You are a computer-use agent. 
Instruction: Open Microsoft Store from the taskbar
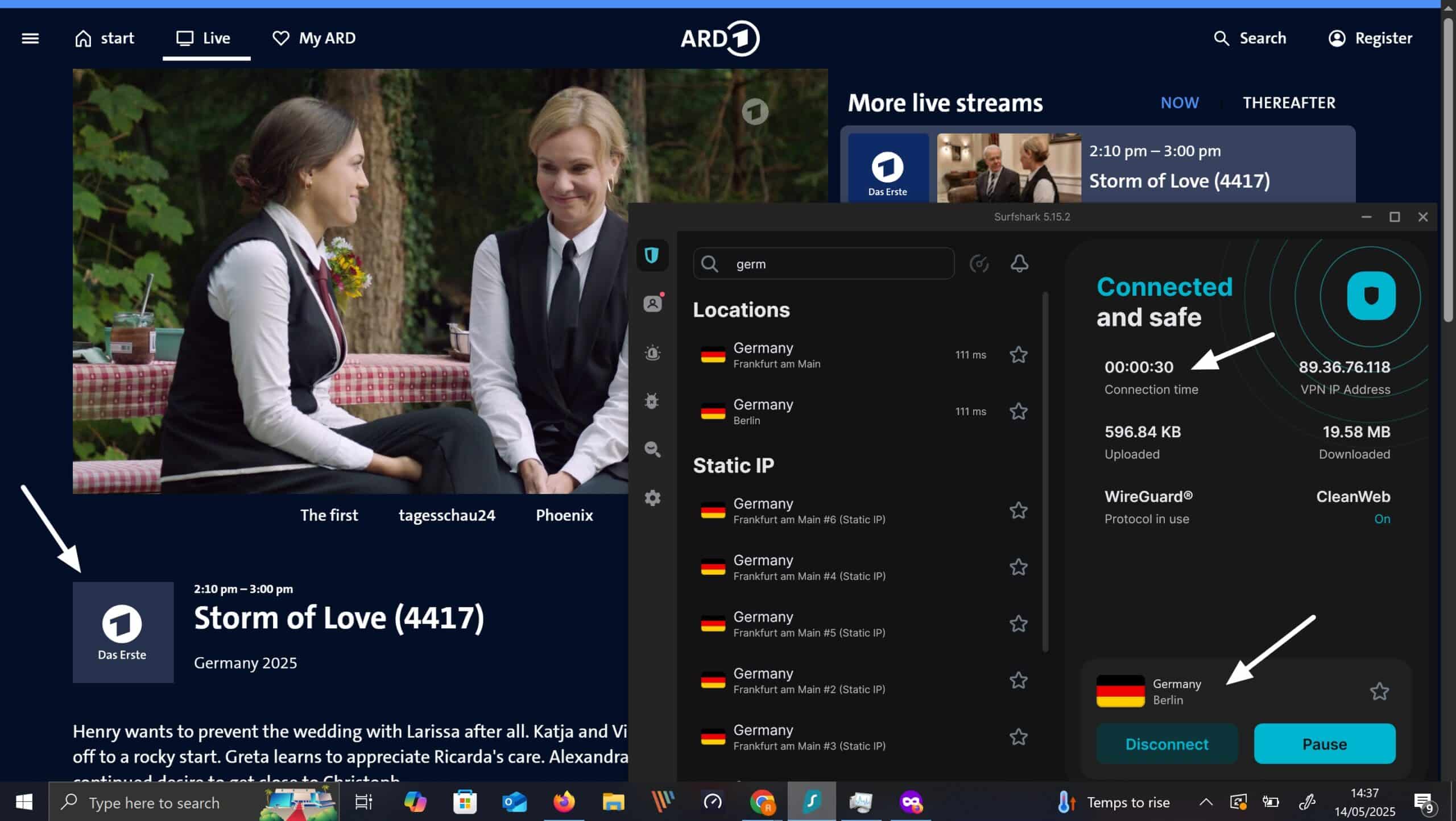(465, 802)
